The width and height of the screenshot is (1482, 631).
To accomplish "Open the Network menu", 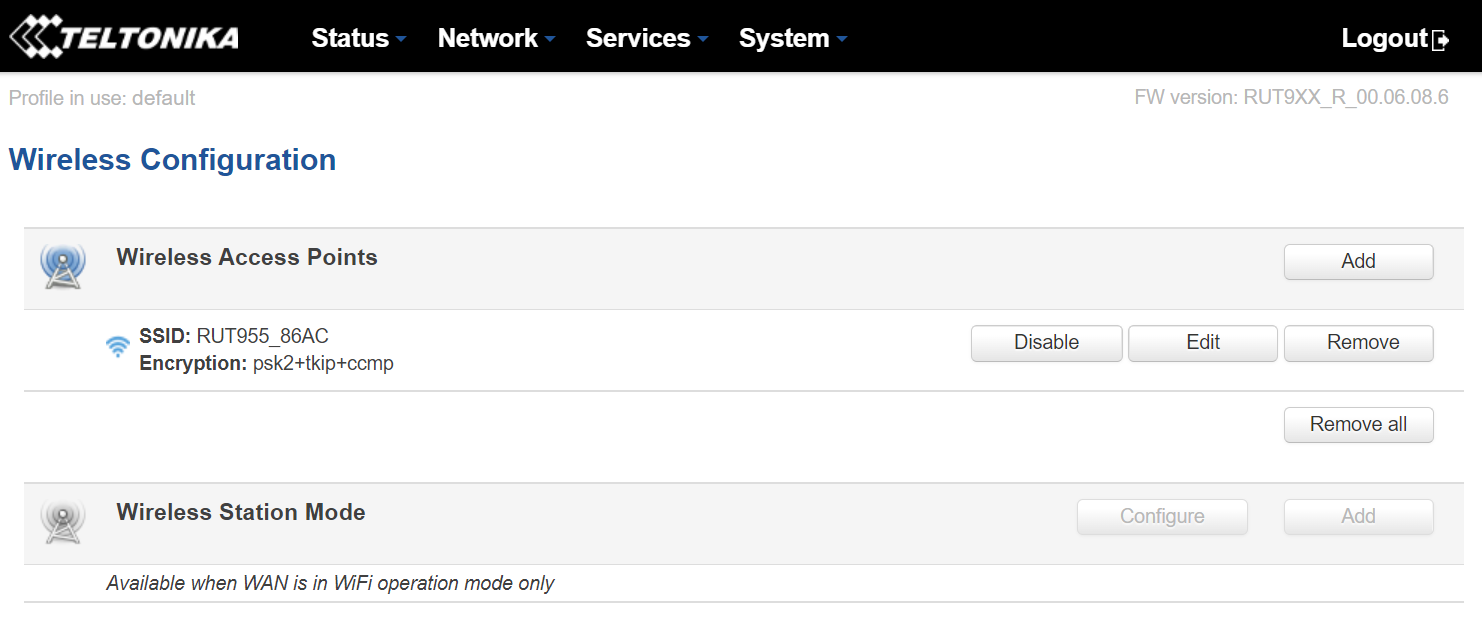I will click(x=497, y=38).
